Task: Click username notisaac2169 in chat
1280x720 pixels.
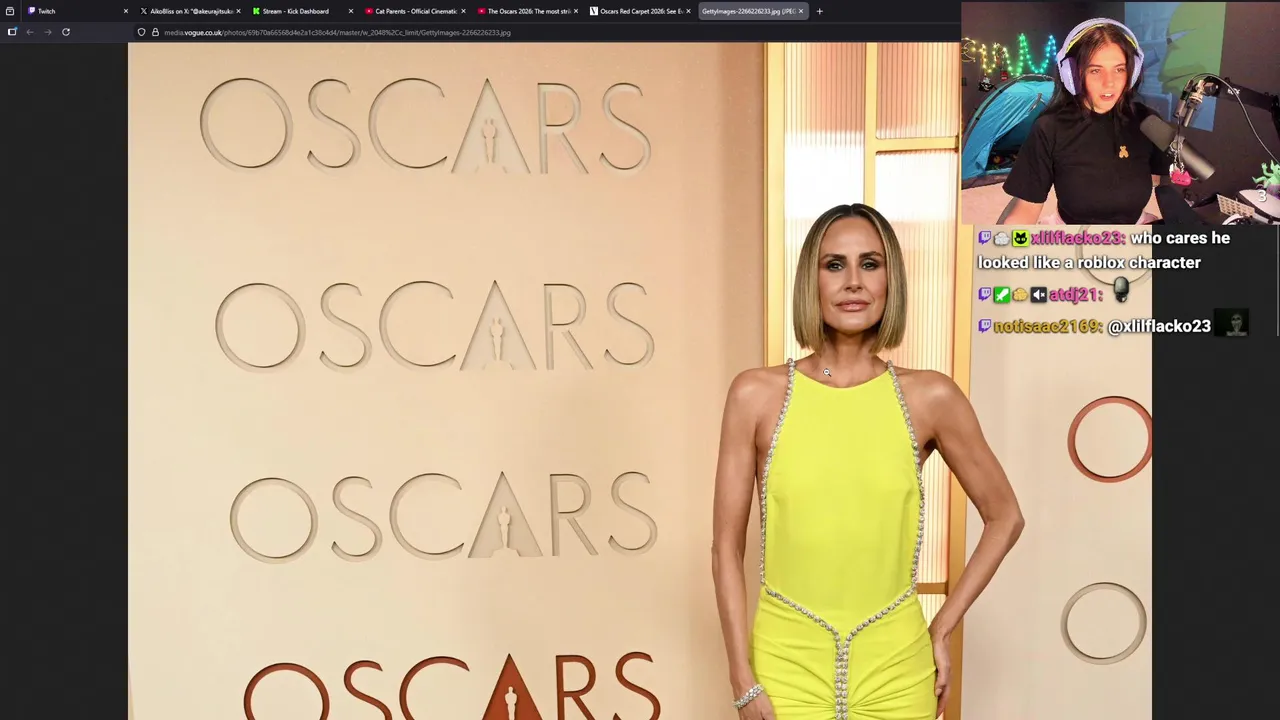Action: click(x=1048, y=326)
